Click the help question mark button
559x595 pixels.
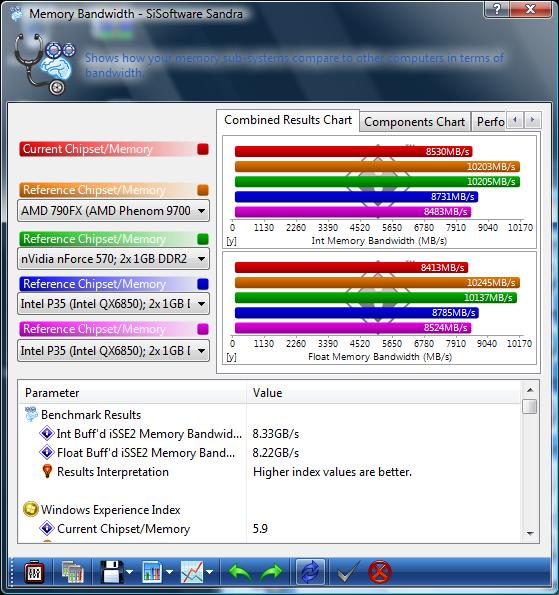tap(498, 9)
